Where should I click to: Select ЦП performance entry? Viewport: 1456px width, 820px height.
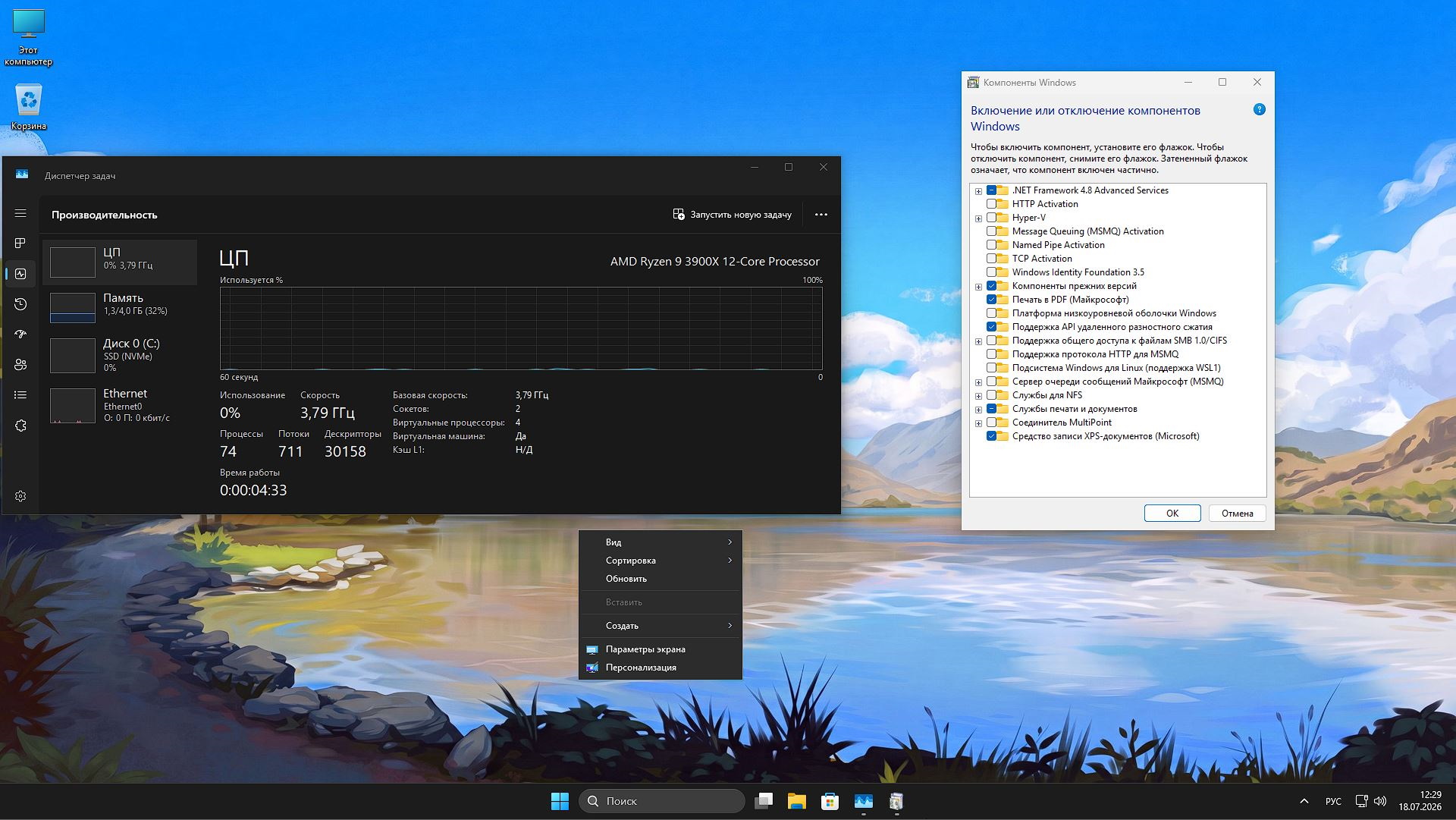tap(120, 262)
